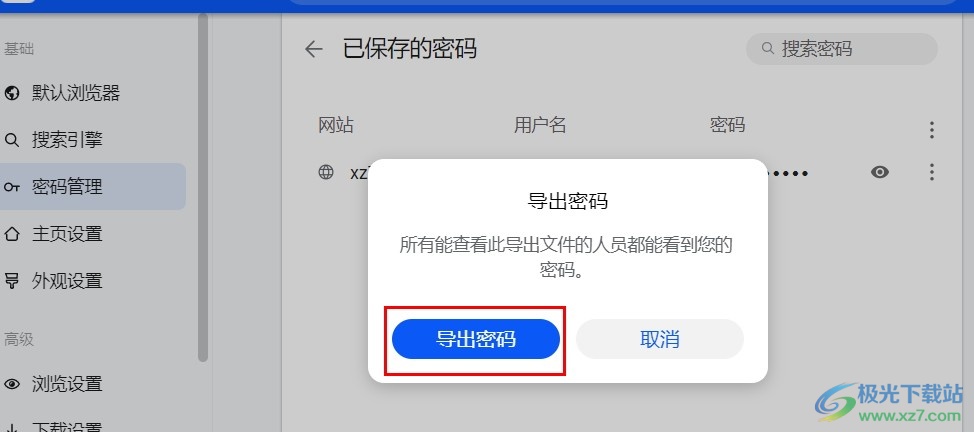Image resolution: width=974 pixels, height=432 pixels.
Task: Open more options in password list header
Action: point(931,129)
